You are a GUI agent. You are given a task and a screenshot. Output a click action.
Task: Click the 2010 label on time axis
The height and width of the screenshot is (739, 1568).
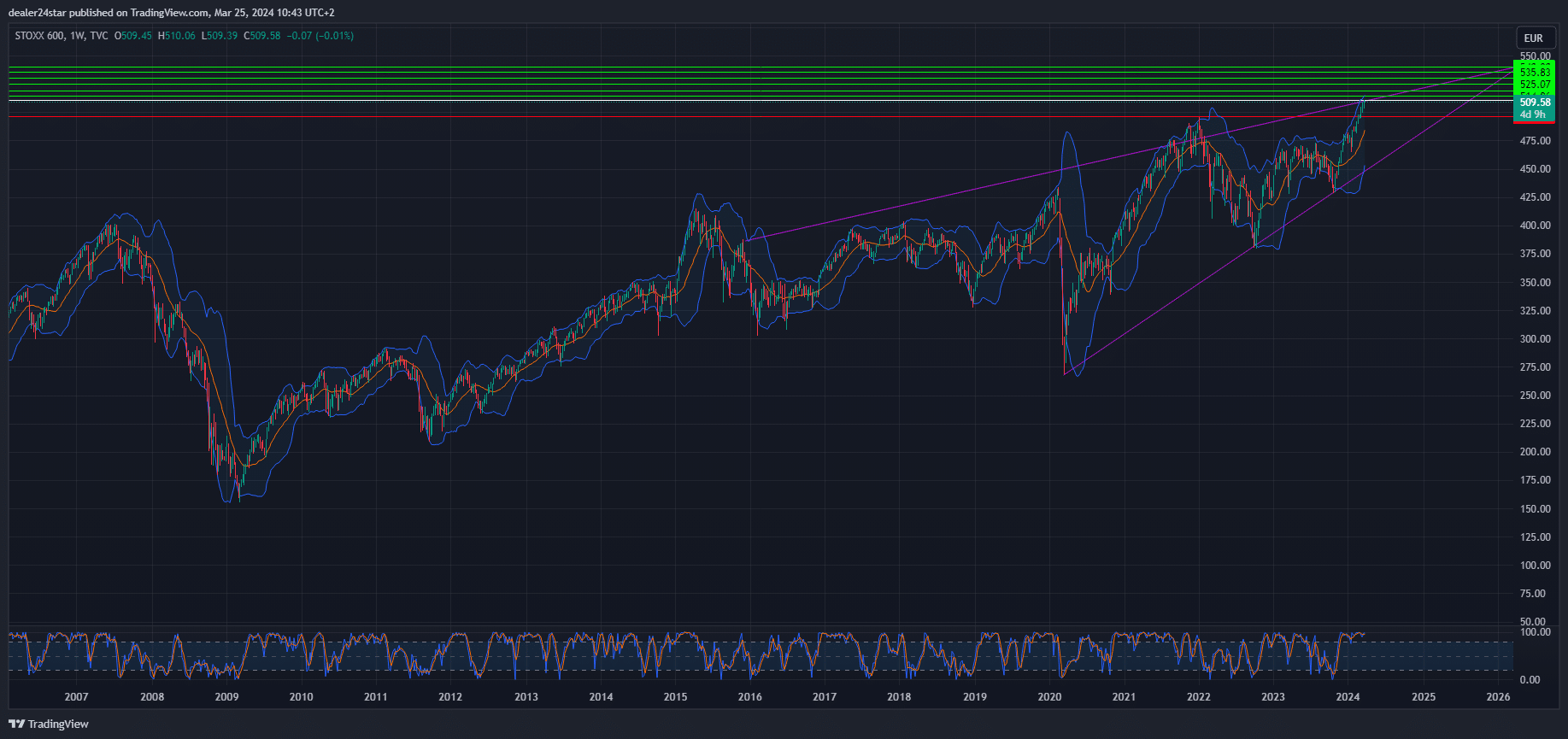pyautogui.click(x=301, y=697)
